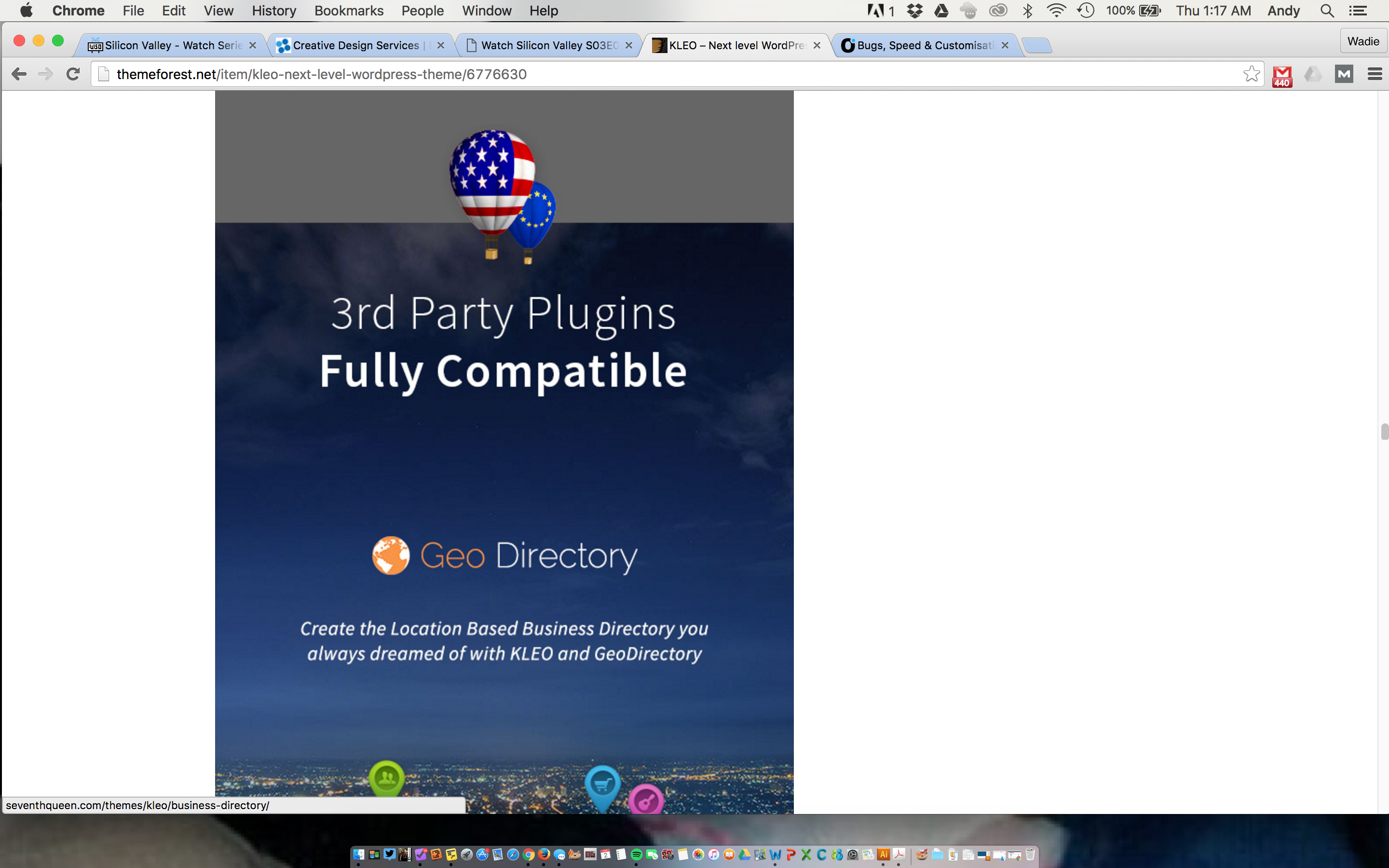Open the Bookmarks menu
Screen dimensions: 1389x868
tap(349, 10)
